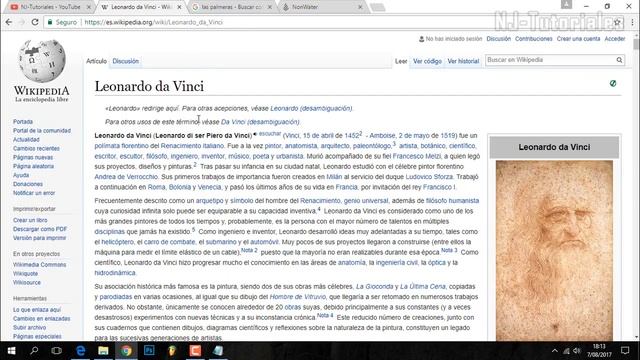Click the Ludovico Sforza link
The width and height of the screenshot is (640, 360).
429,177
